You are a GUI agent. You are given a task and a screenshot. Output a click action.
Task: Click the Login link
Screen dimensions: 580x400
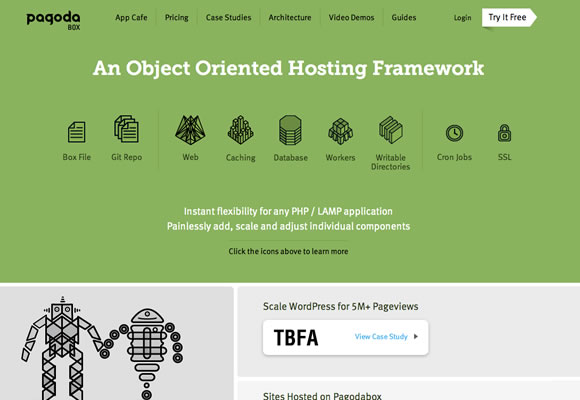pos(462,18)
